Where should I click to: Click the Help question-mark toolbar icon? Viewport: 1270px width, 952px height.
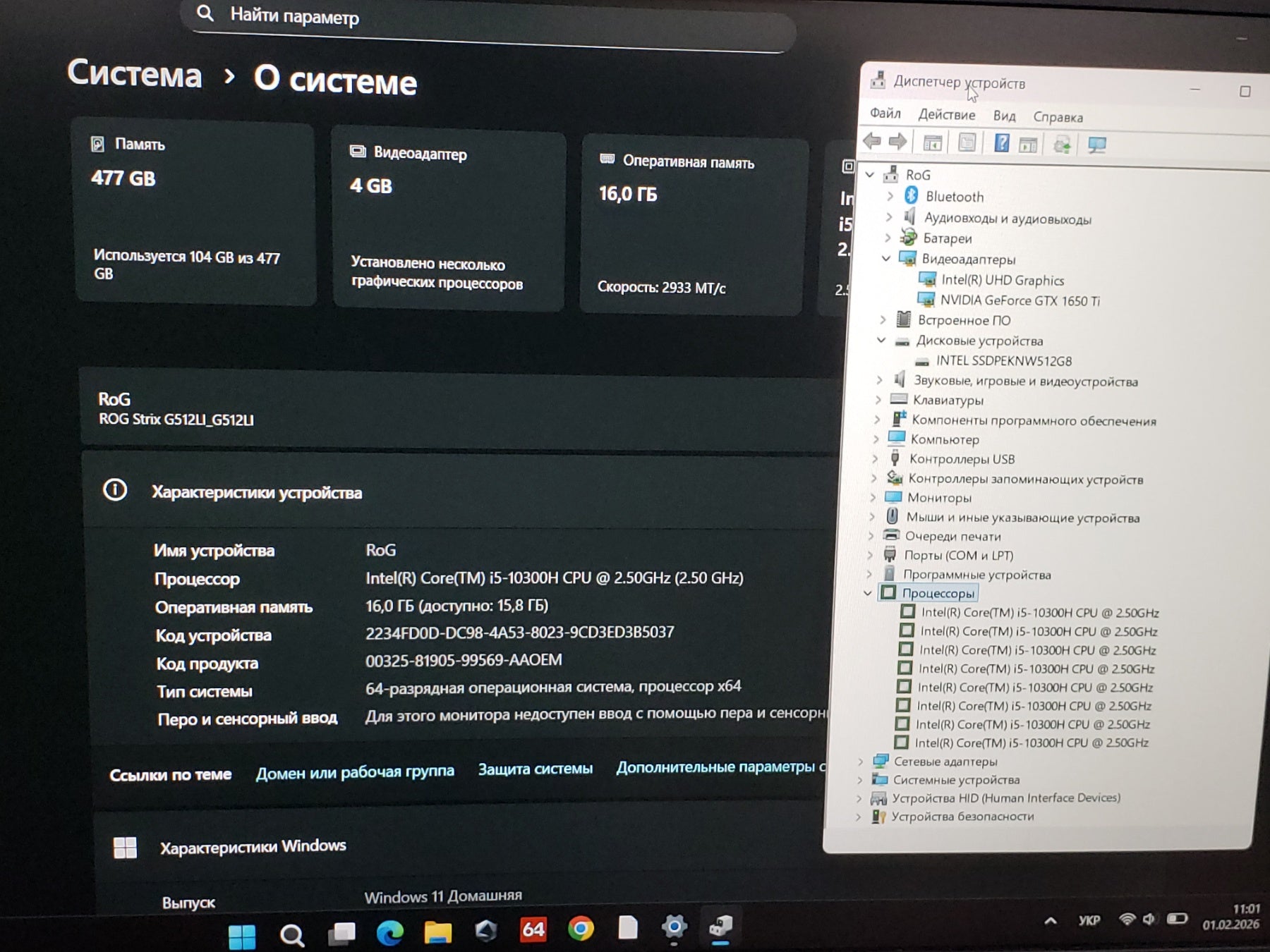pos(1000,142)
